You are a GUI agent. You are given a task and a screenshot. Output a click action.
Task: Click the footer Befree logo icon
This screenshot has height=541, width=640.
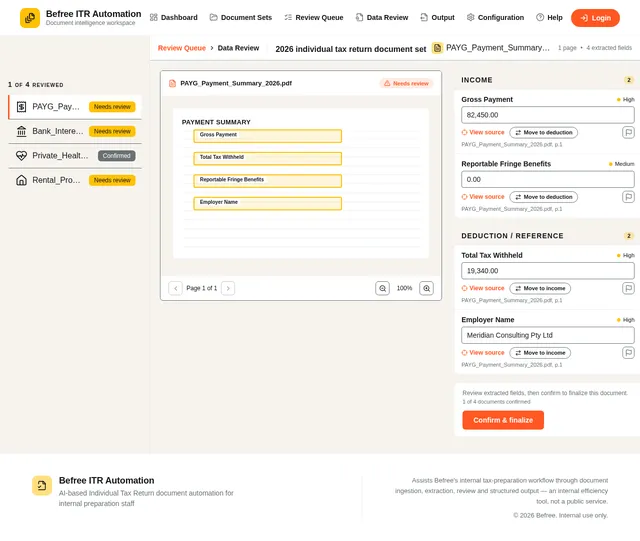pos(42,485)
